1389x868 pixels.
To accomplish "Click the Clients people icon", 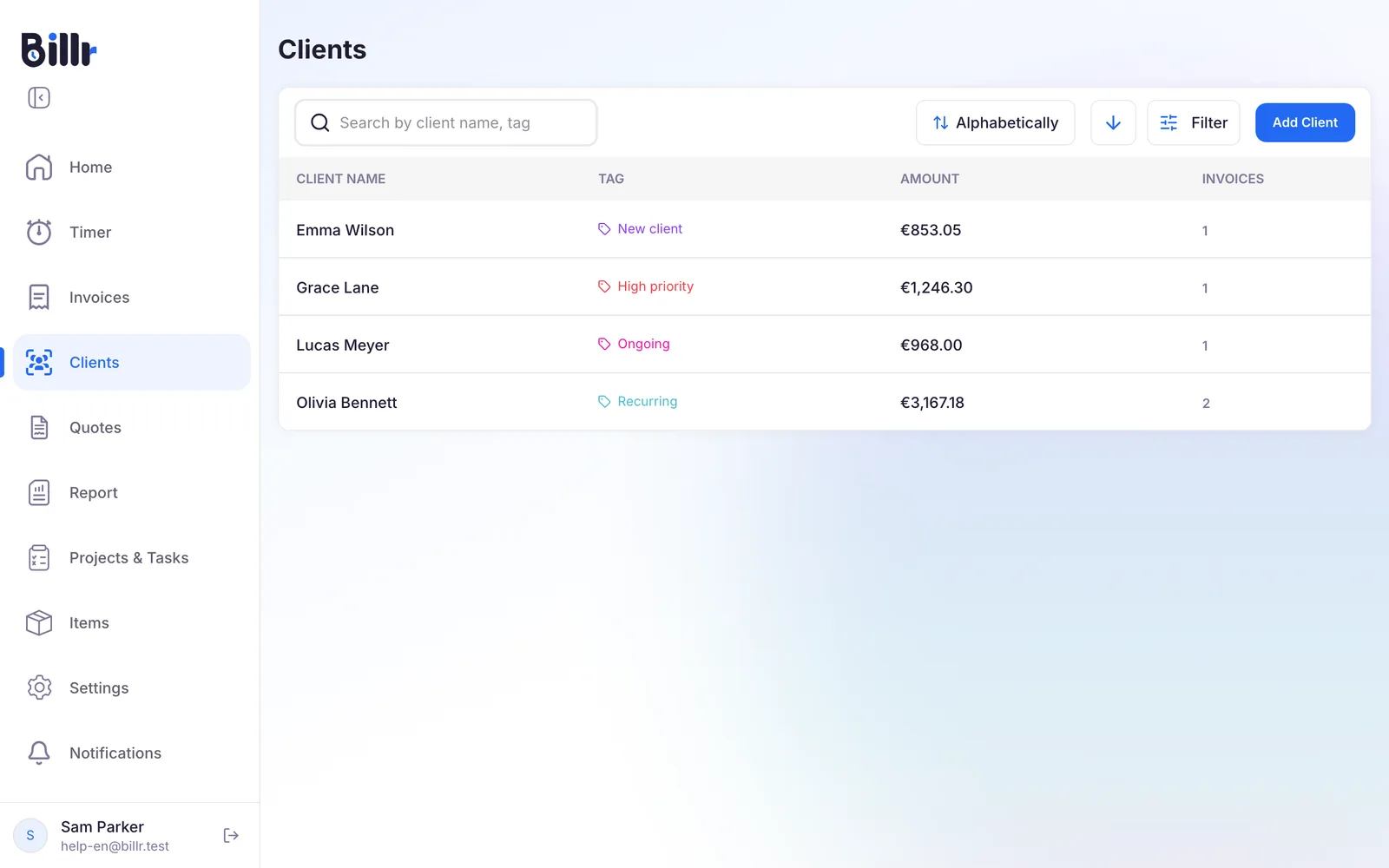I will coord(39,362).
